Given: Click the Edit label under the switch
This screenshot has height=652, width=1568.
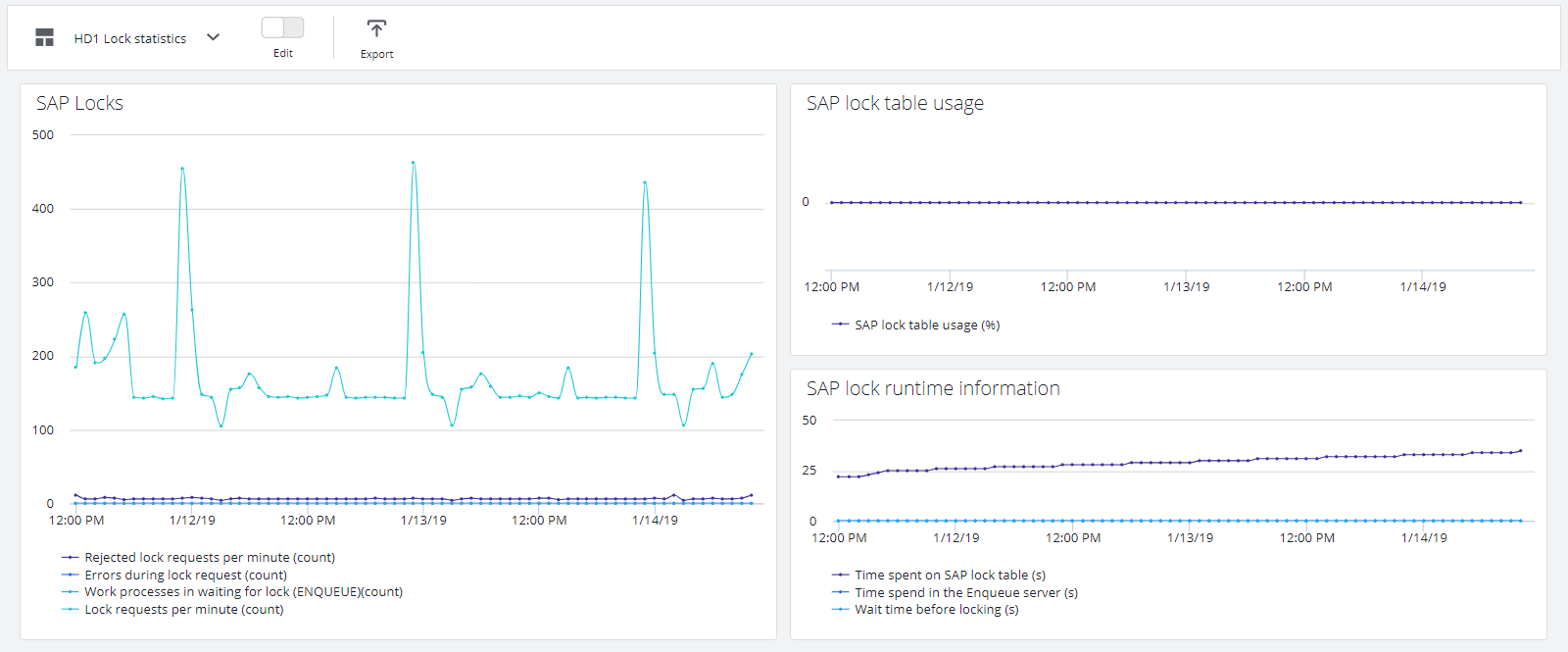Looking at the screenshot, I should (282, 53).
